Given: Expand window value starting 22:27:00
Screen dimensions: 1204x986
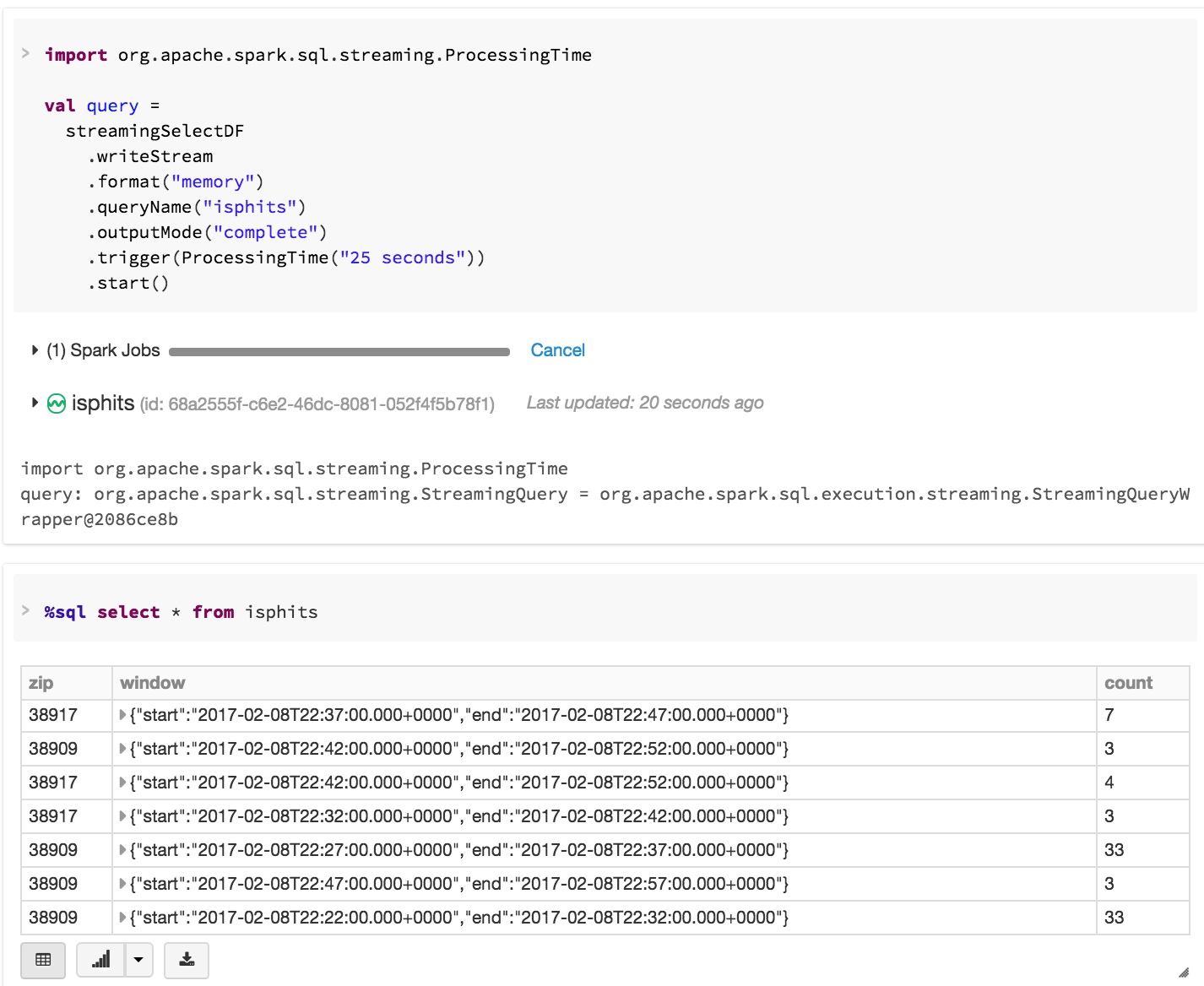Looking at the screenshot, I should pos(123,850).
